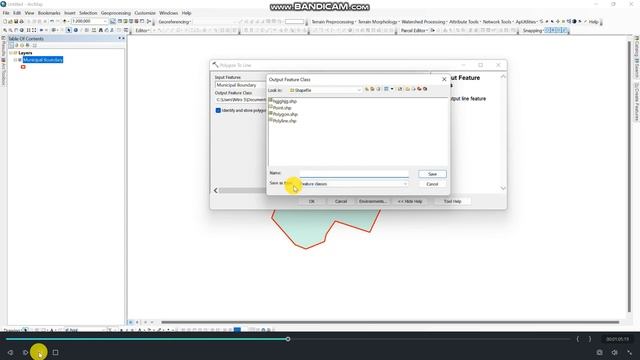Click the Name input field

pos(354,174)
